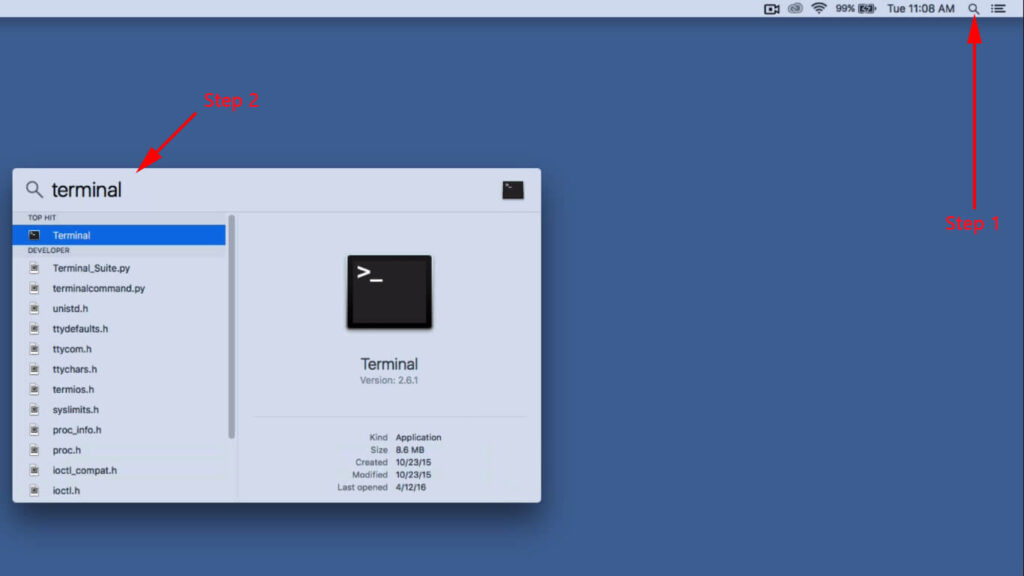Select the Terminal top hit result
This screenshot has width=1024, height=576.
(x=119, y=235)
